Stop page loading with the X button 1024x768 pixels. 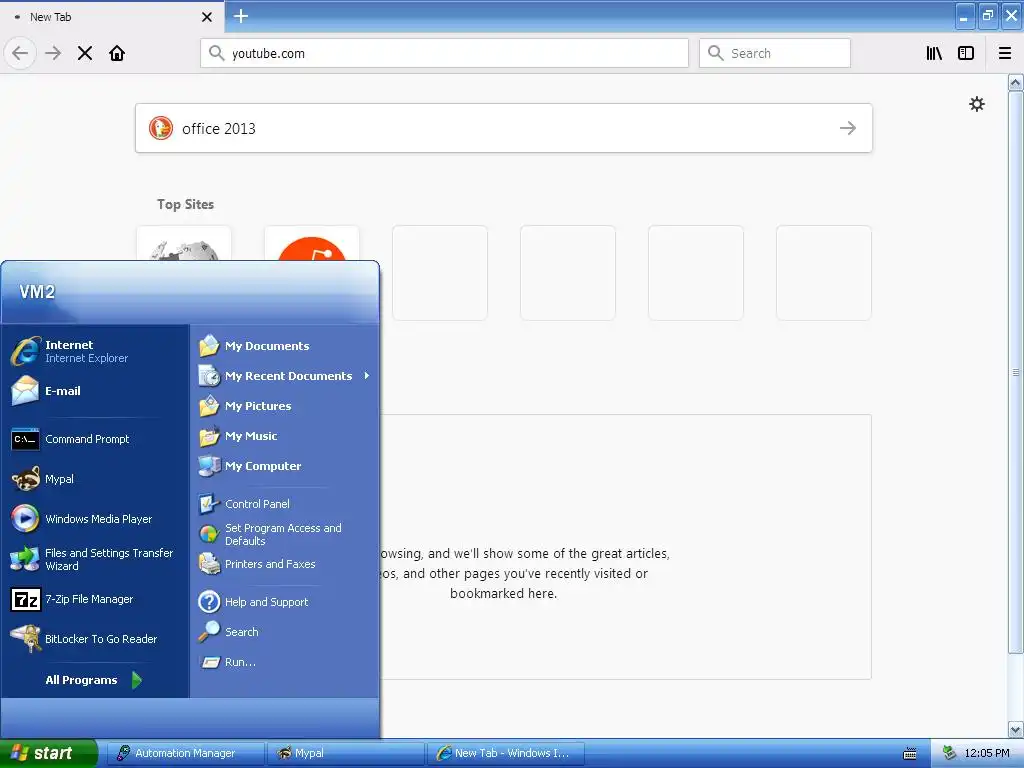click(85, 53)
